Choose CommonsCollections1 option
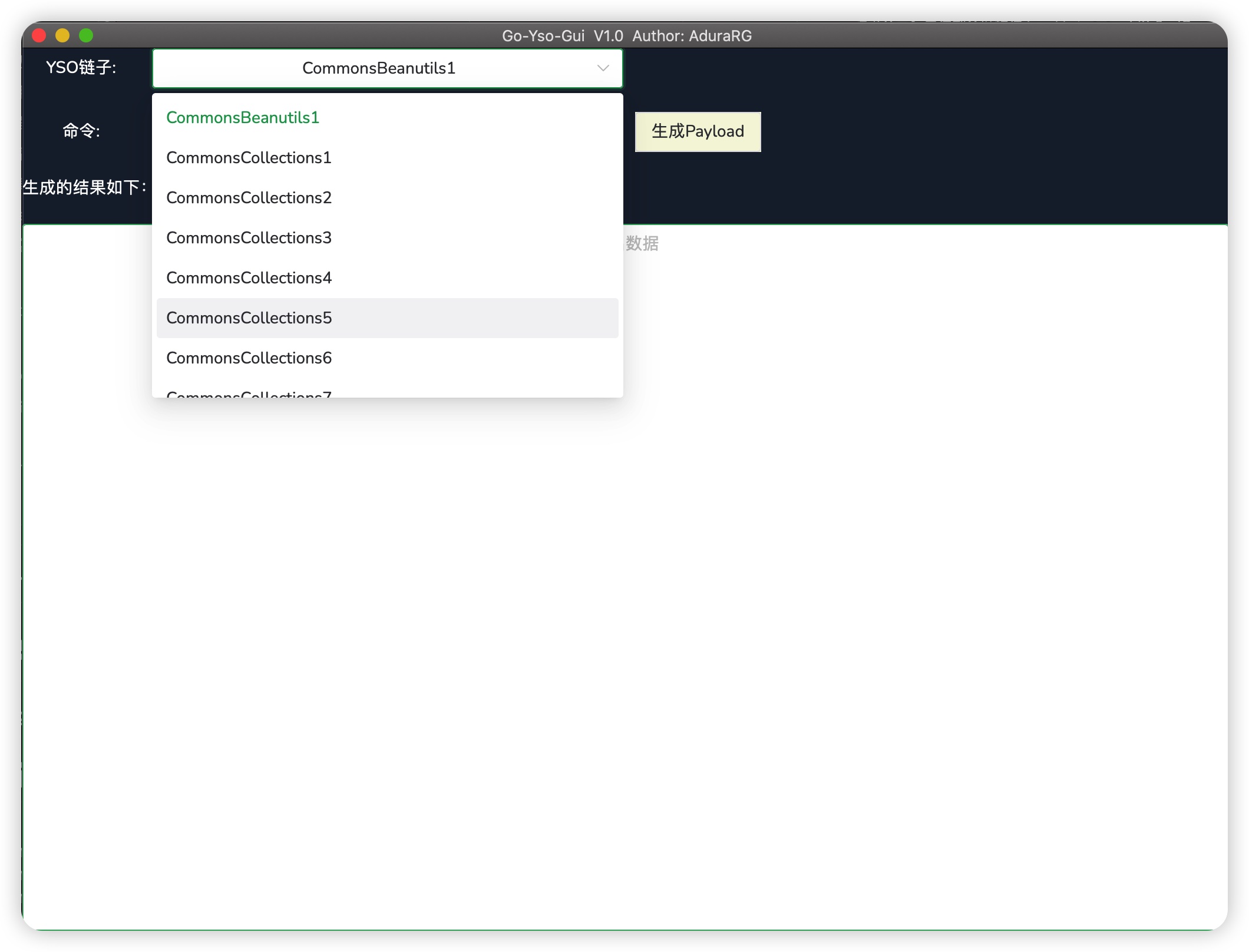Viewport: 1249px width, 952px height. (x=249, y=158)
